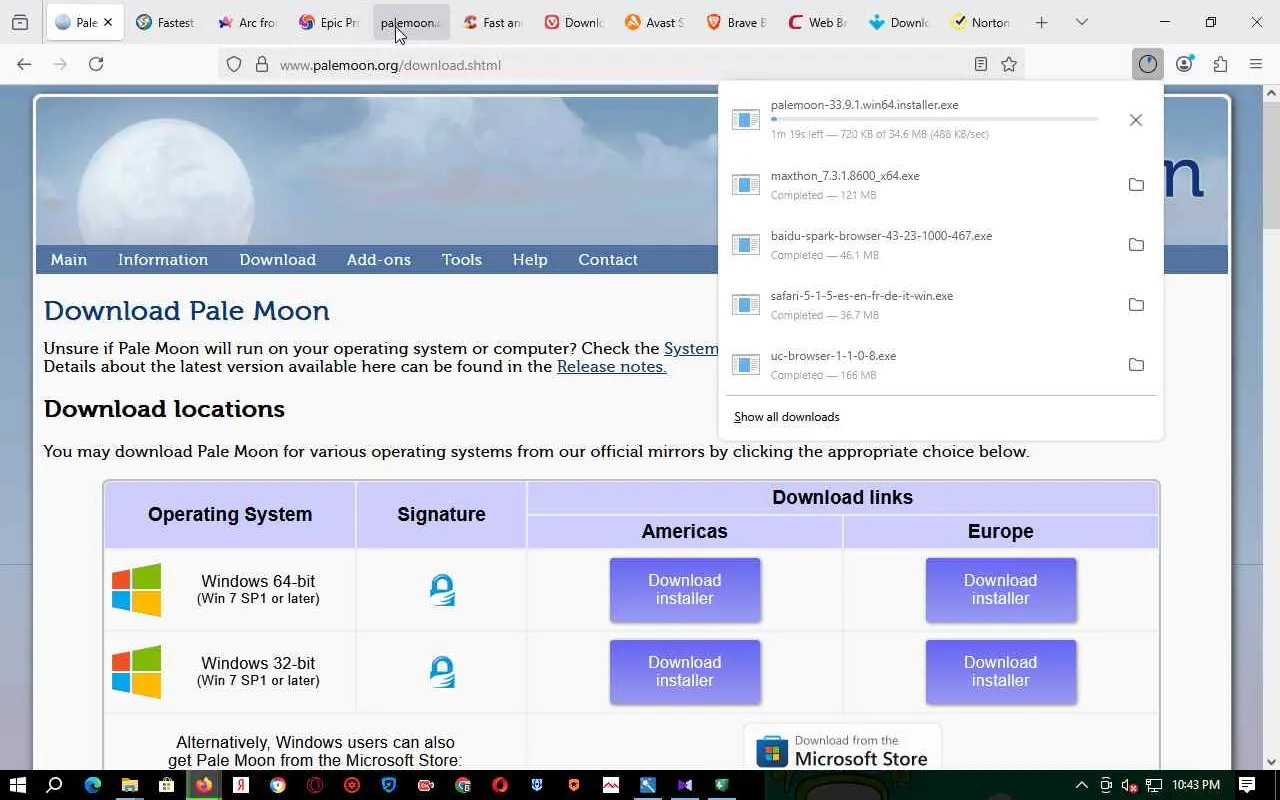This screenshot has width=1280, height=800.
Task: Close the Pale Moon browser tab
Action: point(108,22)
